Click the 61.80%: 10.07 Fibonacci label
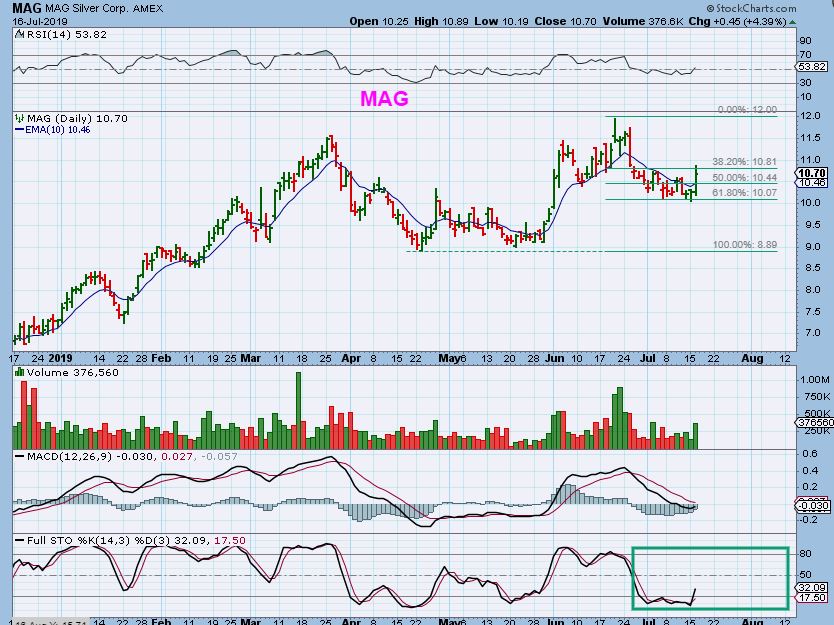This screenshot has height=625, width=834. coord(743,192)
